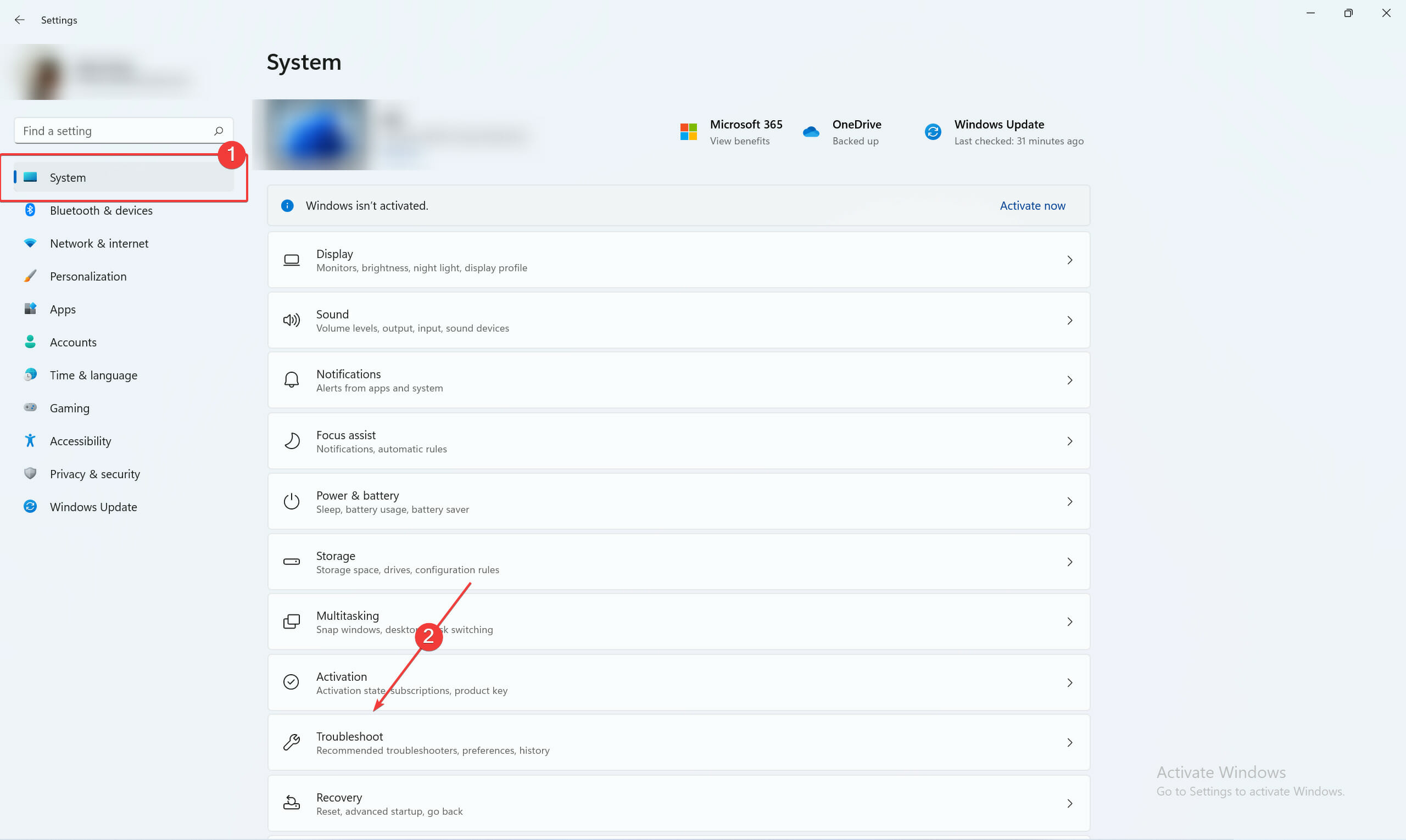The image size is (1406, 840).
Task: Open Time & language settings
Action: pyautogui.click(x=124, y=375)
